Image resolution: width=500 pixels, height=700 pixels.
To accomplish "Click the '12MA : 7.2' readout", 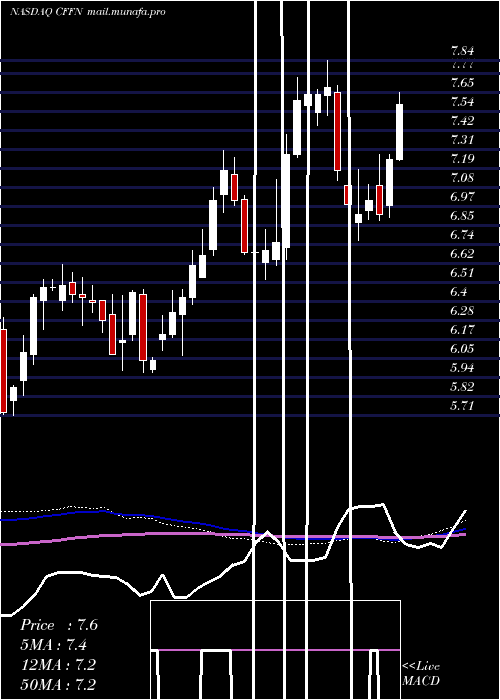I will pos(58,665).
